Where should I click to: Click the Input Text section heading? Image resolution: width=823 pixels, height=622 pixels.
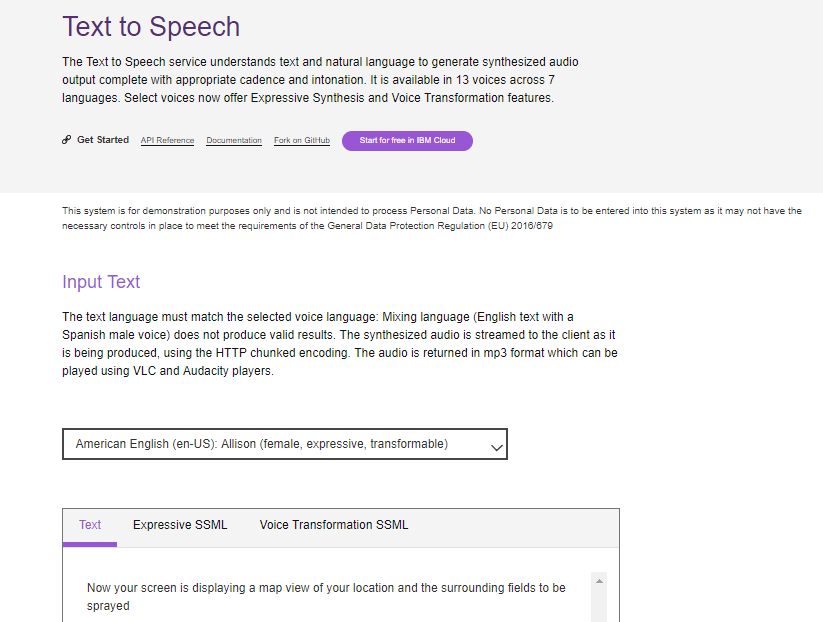101,282
